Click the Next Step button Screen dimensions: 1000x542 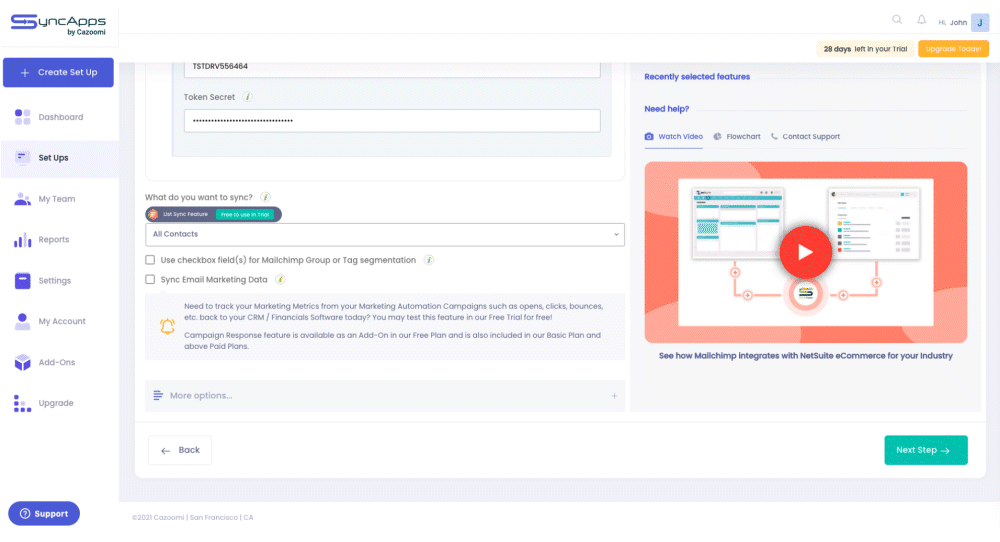click(x=925, y=450)
